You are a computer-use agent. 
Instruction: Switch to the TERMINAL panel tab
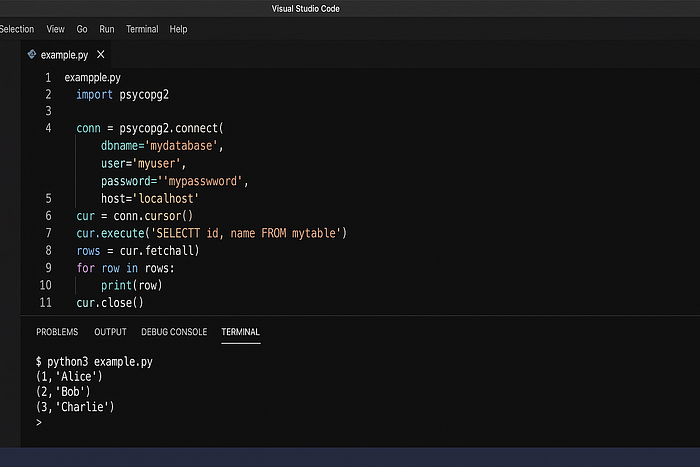coord(240,332)
